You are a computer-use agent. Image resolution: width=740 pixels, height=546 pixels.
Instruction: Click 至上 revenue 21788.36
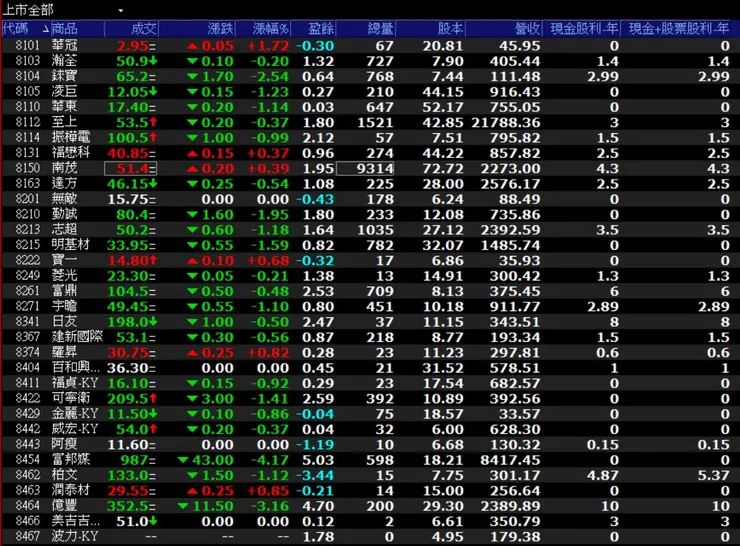click(505, 122)
